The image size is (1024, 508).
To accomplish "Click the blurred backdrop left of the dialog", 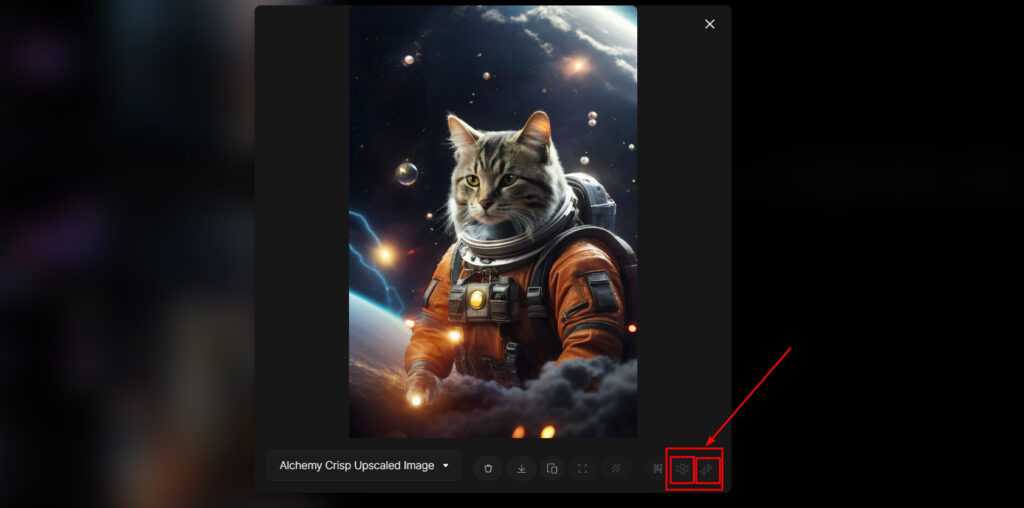I will pos(120,250).
